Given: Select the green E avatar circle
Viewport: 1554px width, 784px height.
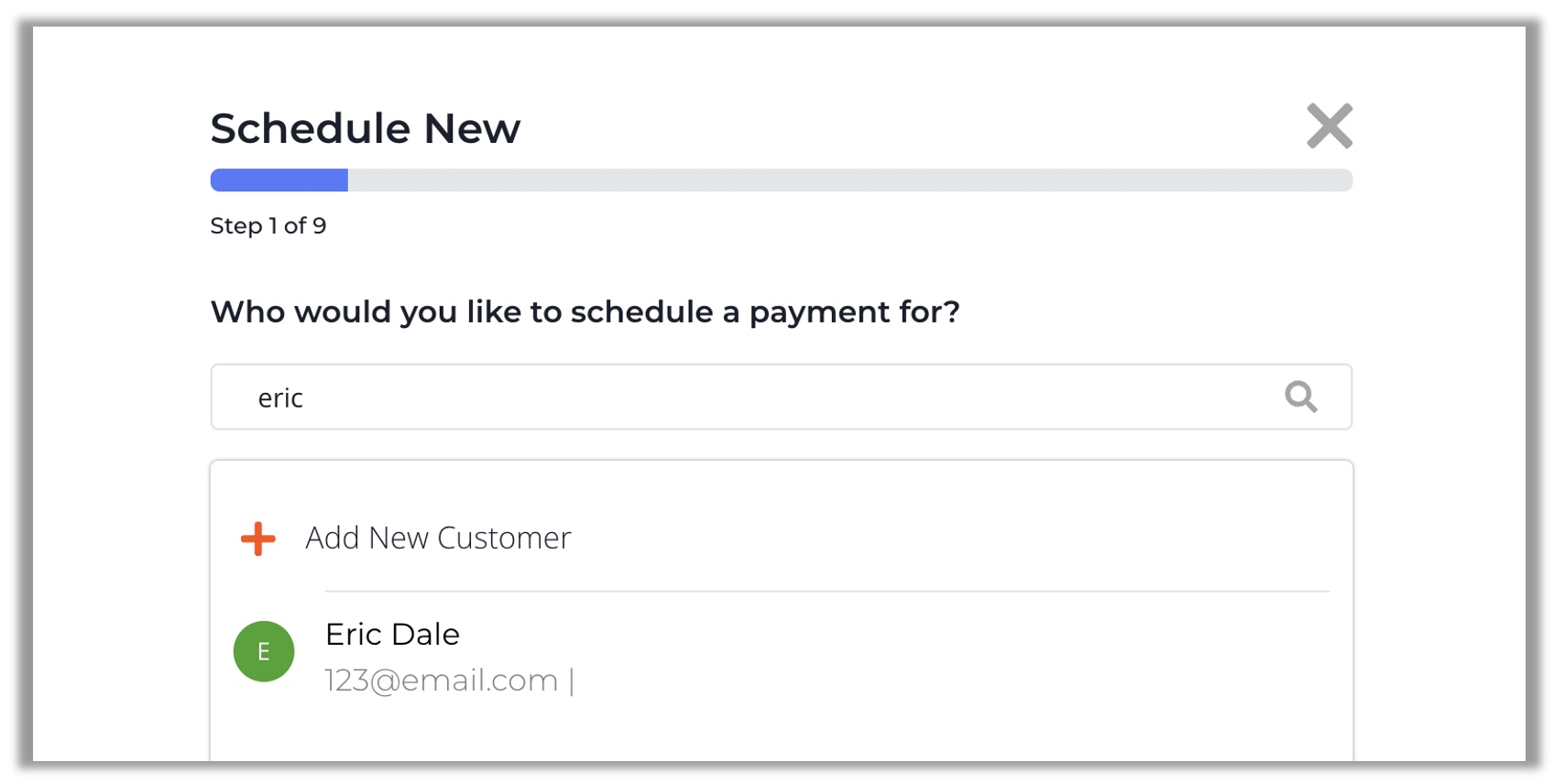Looking at the screenshot, I should tap(264, 651).
